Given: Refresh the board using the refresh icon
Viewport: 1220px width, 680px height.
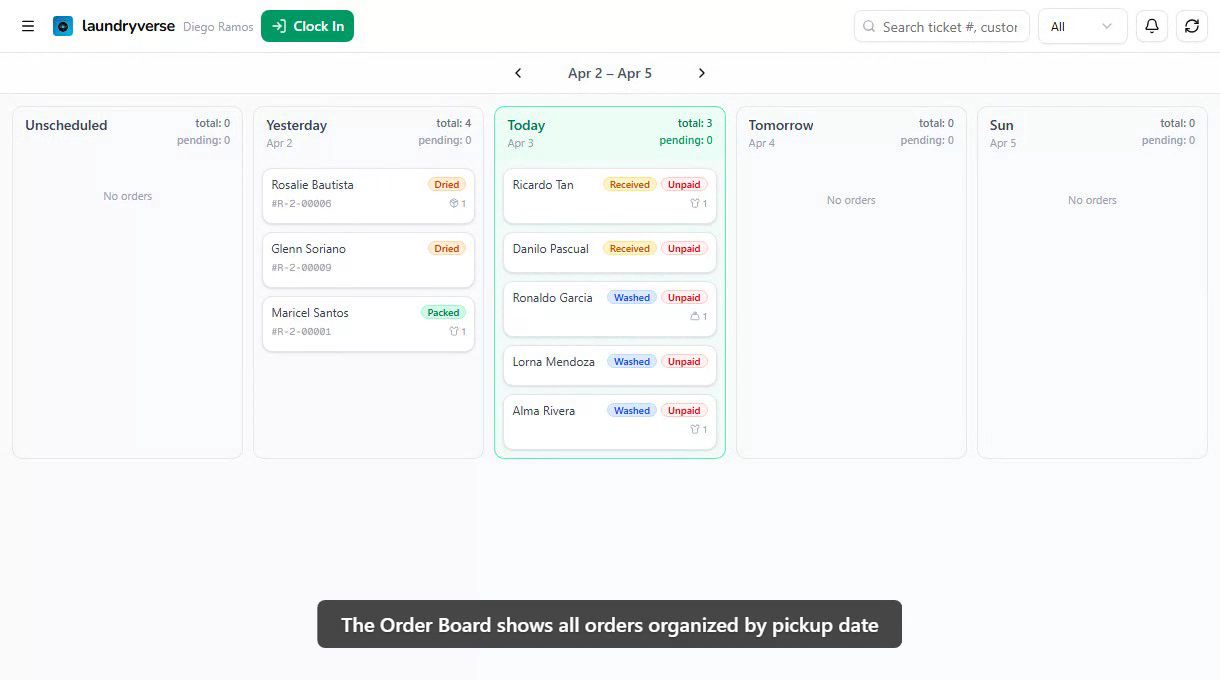Looking at the screenshot, I should point(1191,26).
